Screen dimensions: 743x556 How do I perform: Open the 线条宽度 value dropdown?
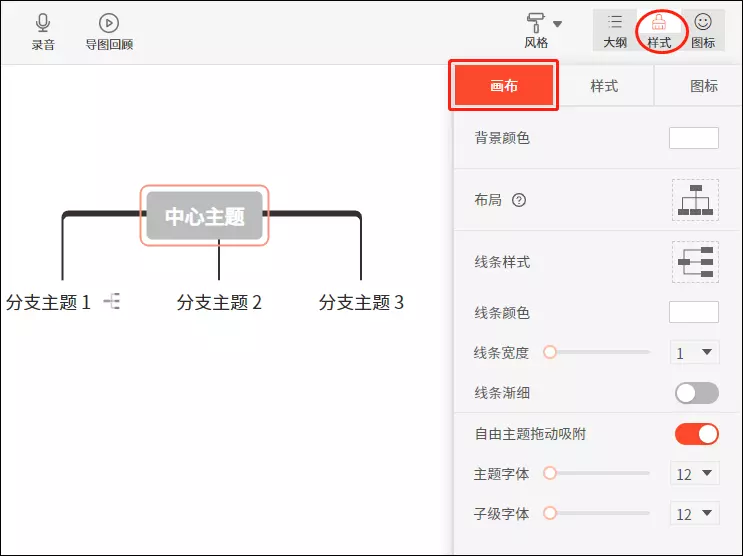pyautogui.click(x=694, y=353)
